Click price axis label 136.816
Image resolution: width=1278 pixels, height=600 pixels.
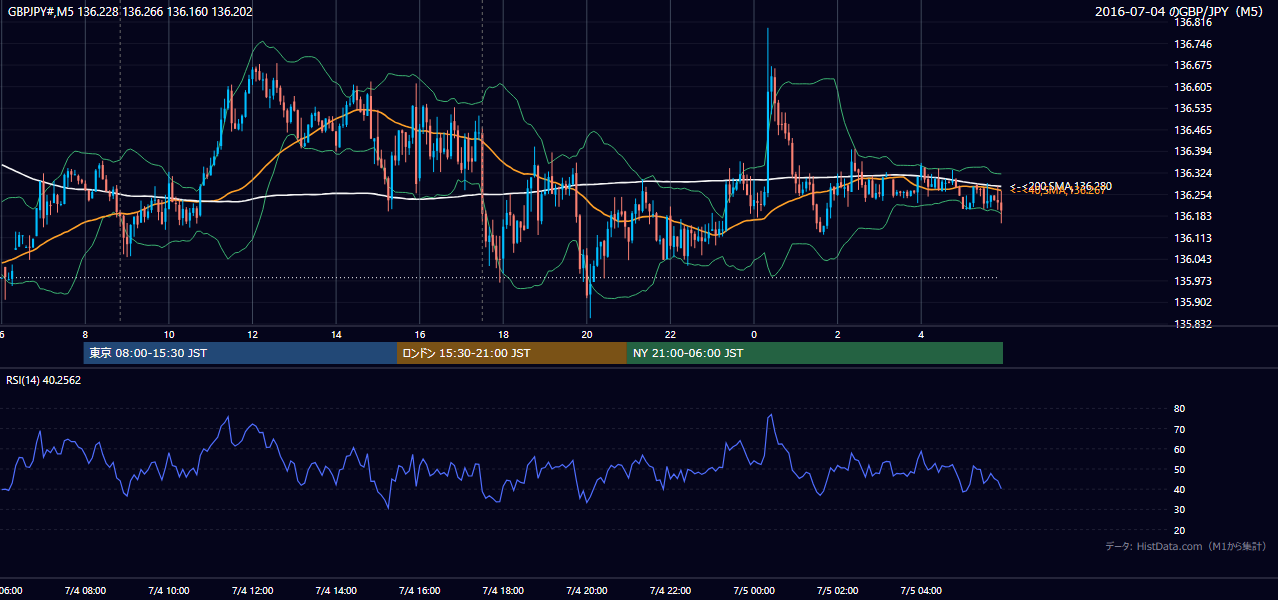tap(1193, 22)
